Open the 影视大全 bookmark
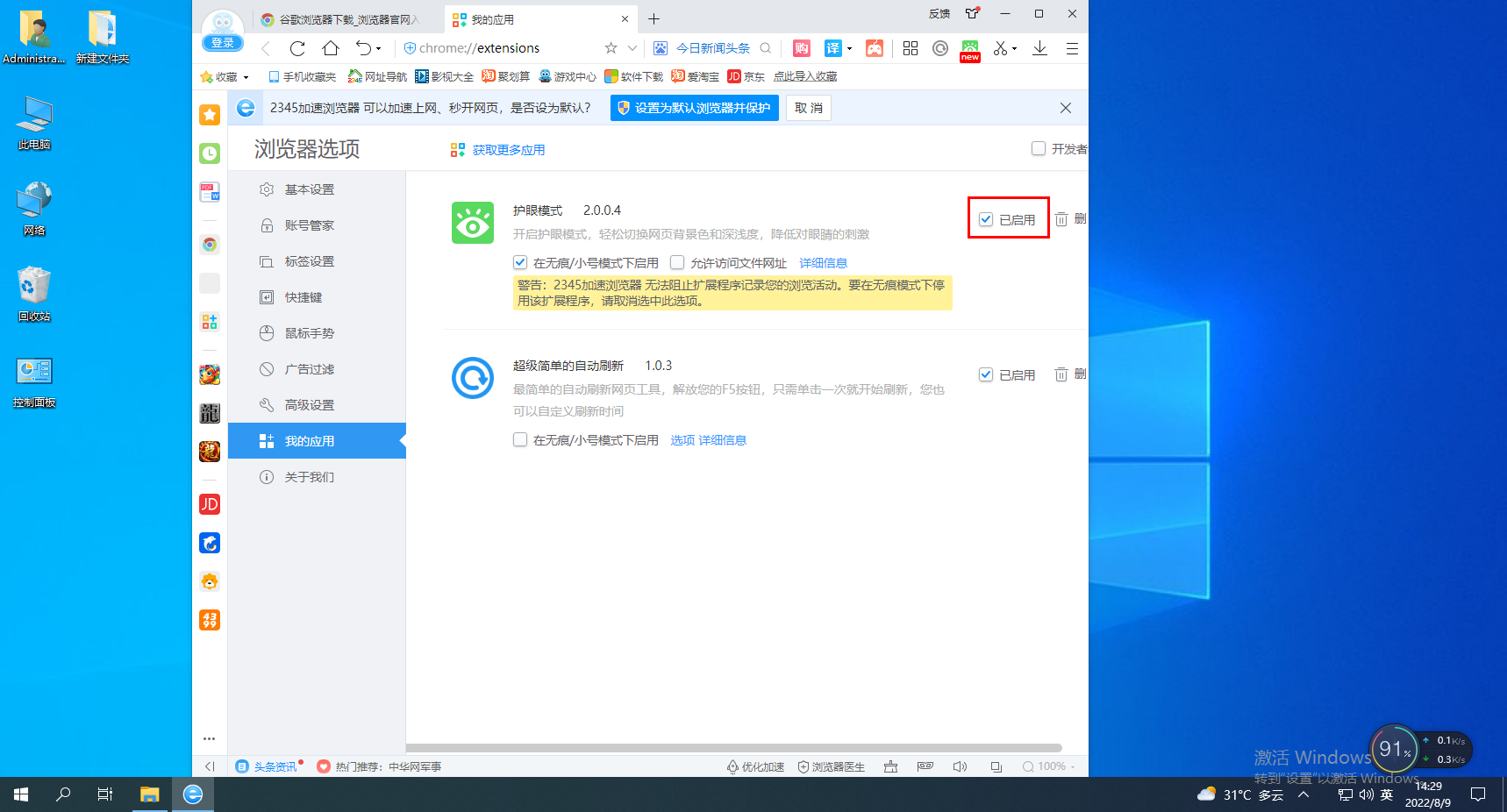 click(x=444, y=77)
